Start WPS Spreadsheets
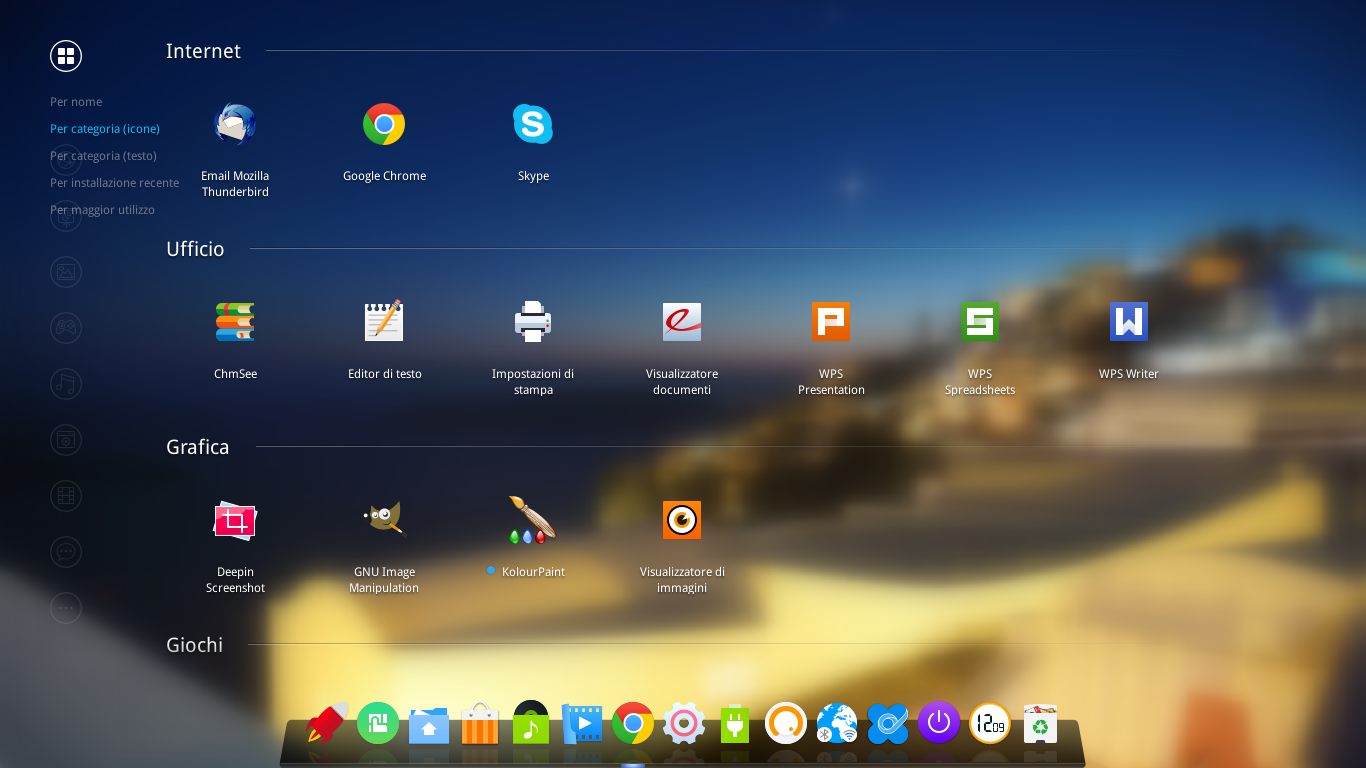Viewport: 1366px width, 768px height. pos(980,322)
